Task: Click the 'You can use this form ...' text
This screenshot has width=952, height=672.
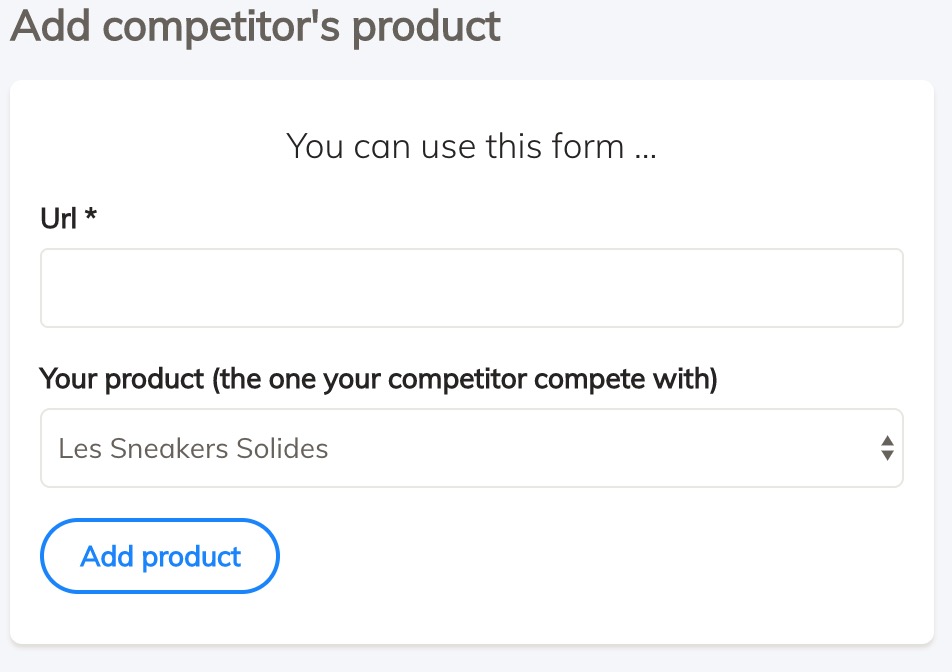Action: click(471, 147)
